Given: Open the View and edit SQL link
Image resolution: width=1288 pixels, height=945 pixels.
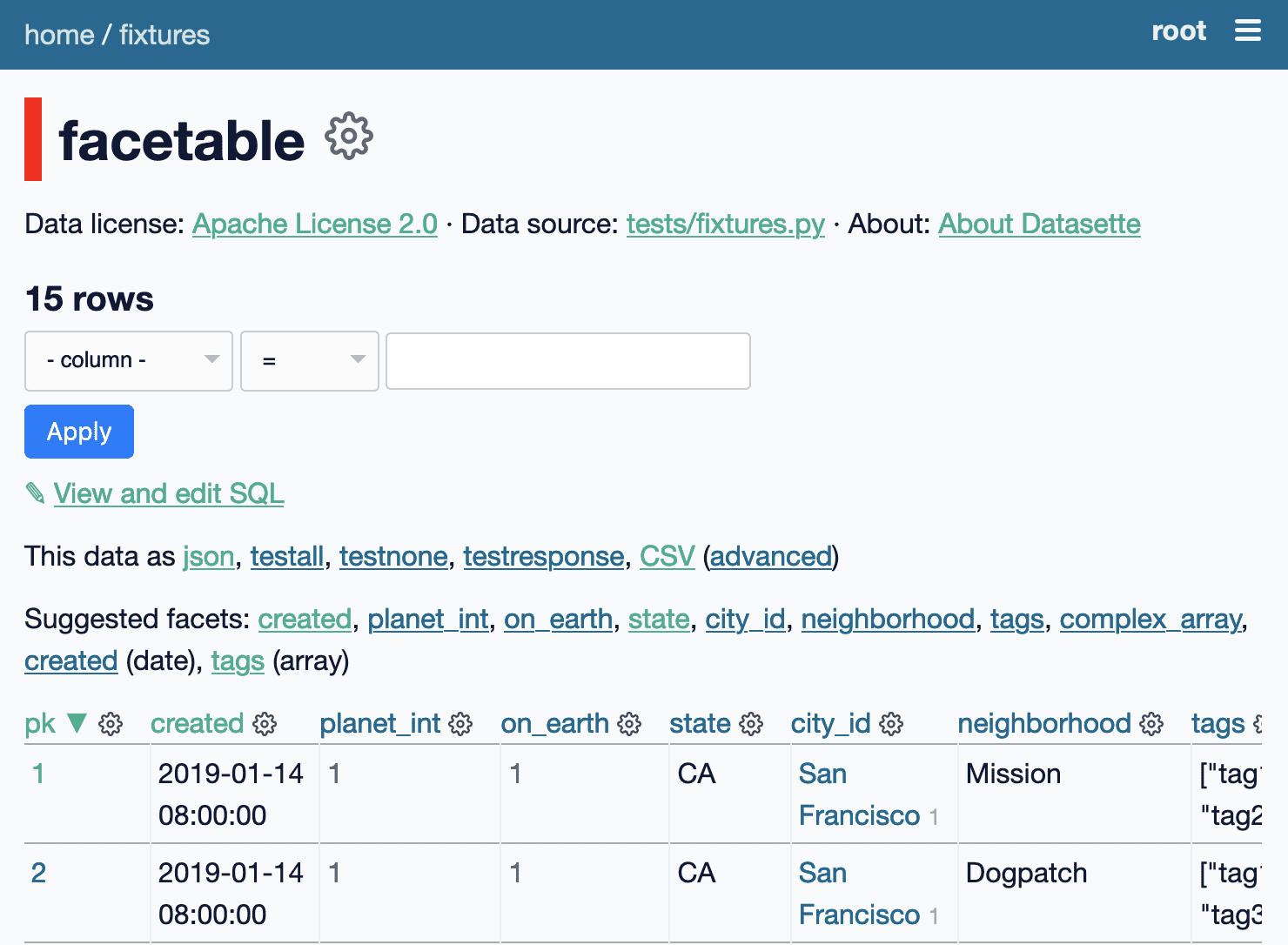Looking at the screenshot, I should coord(168,493).
